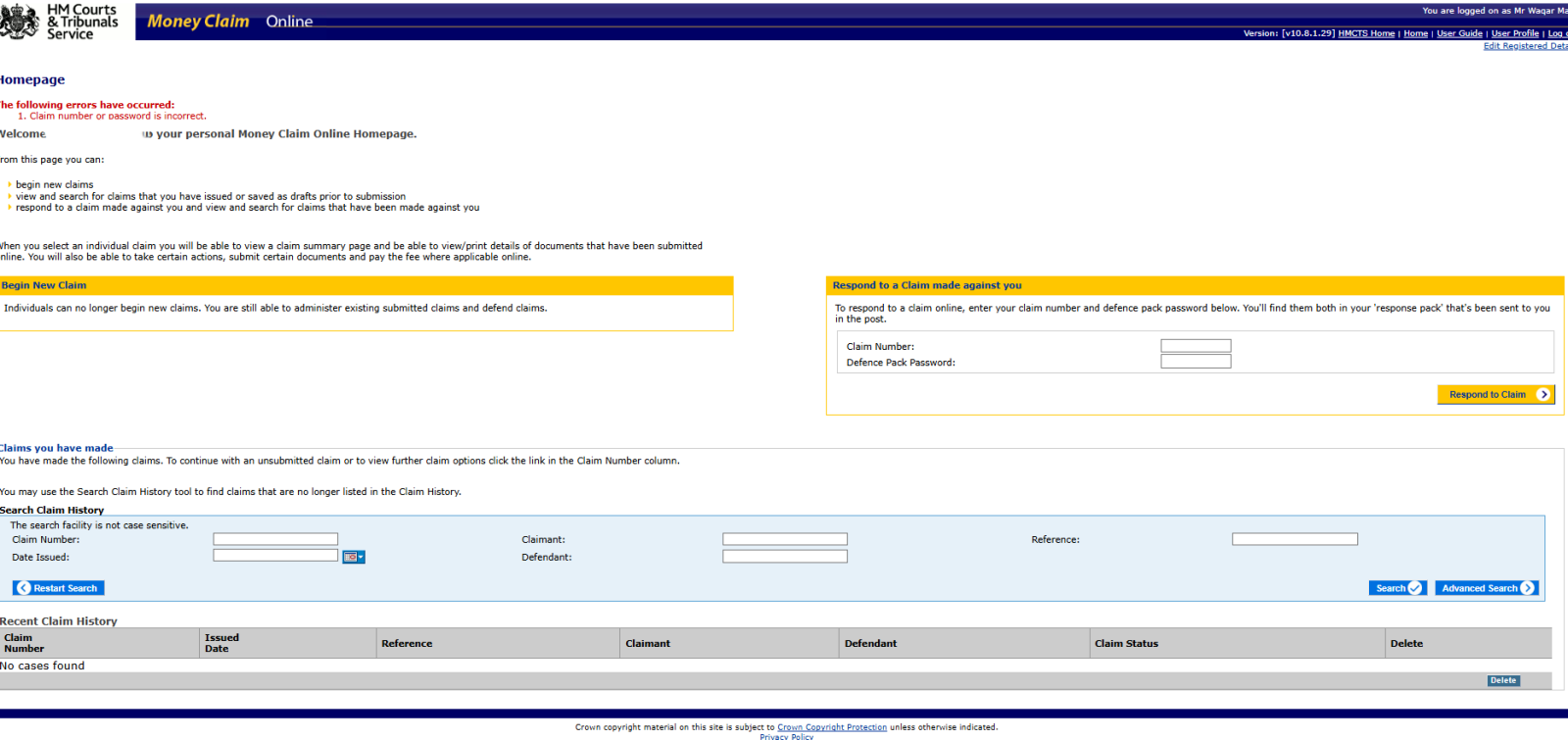The height and width of the screenshot is (740, 1568).
Task: Click the 'Begin New Claim' panel heading
Action: point(44,285)
